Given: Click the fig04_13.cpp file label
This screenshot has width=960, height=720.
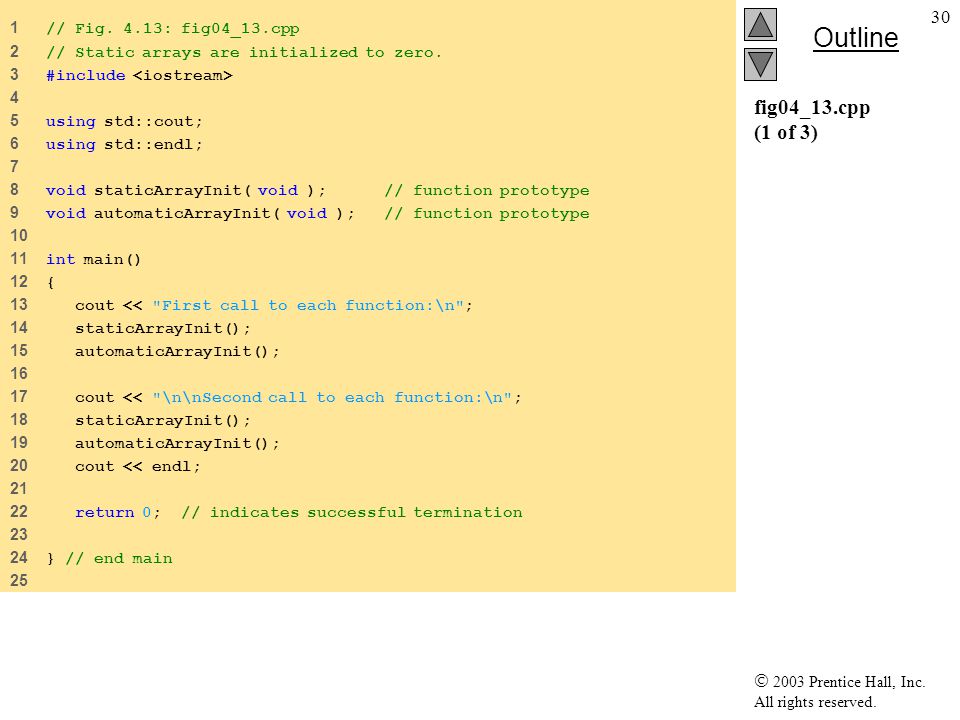Looking at the screenshot, I should pyautogui.click(x=812, y=108).
